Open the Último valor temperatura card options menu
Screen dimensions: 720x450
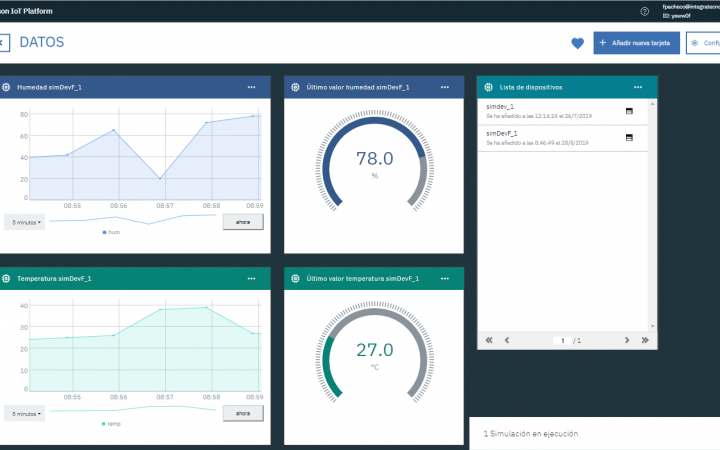(x=444, y=279)
